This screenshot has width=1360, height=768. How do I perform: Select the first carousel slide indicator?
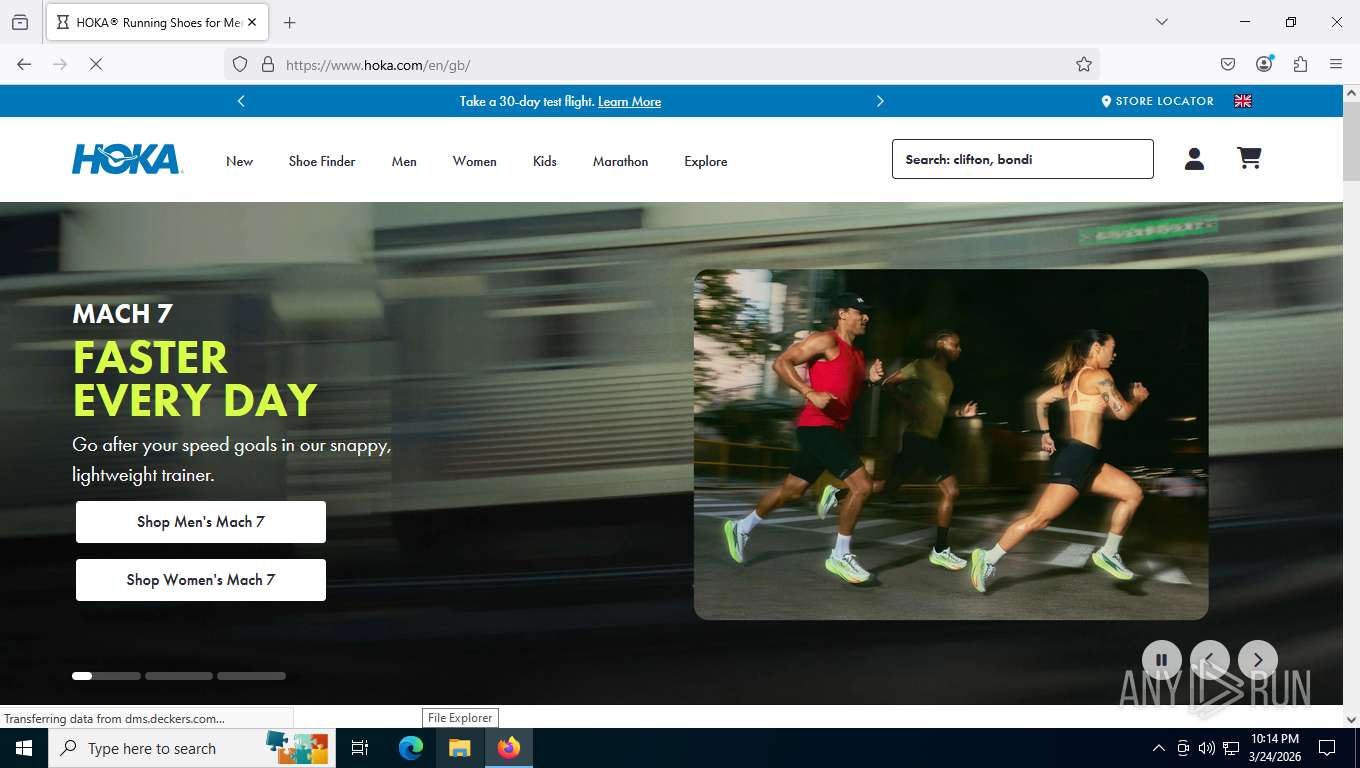click(x=106, y=676)
